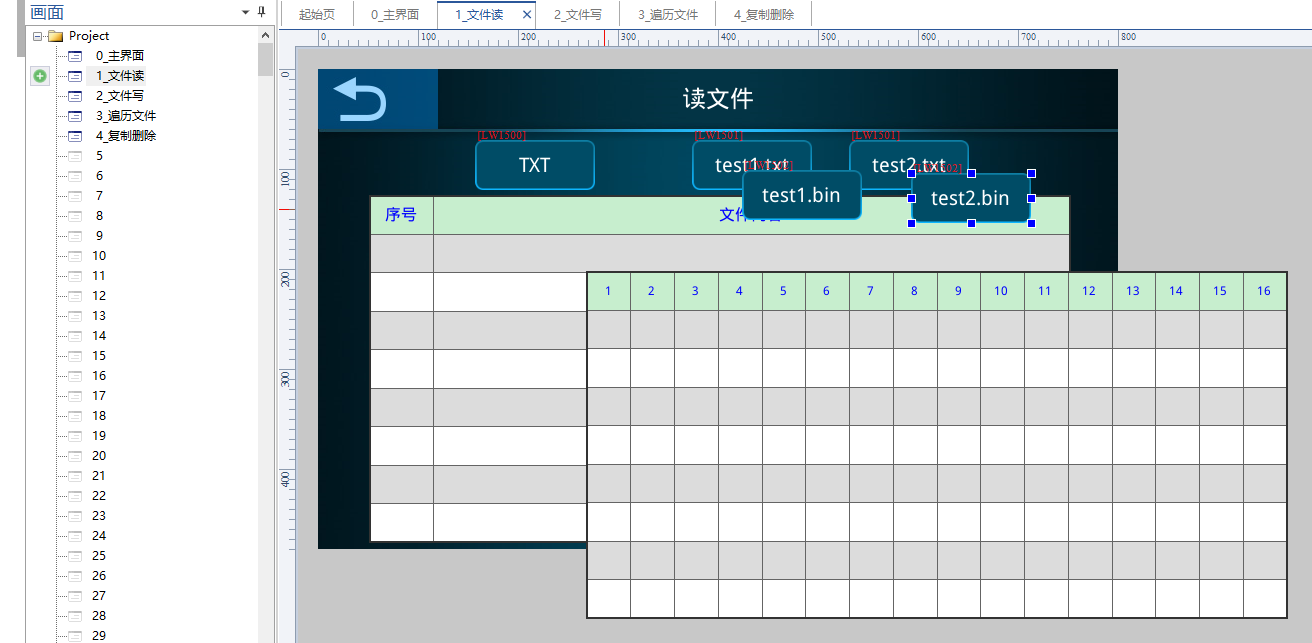Viewport: 1312px width, 643px height.
Task: Click column 8 header in grid table
Action: [914, 291]
